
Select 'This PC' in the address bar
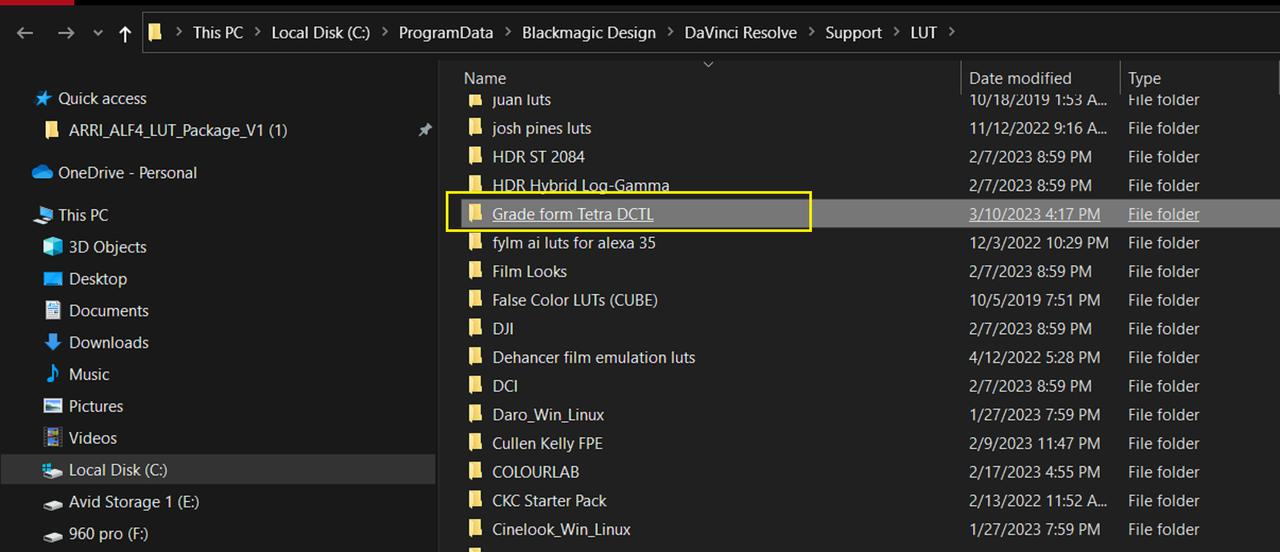pyautogui.click(x=218, y=33)
